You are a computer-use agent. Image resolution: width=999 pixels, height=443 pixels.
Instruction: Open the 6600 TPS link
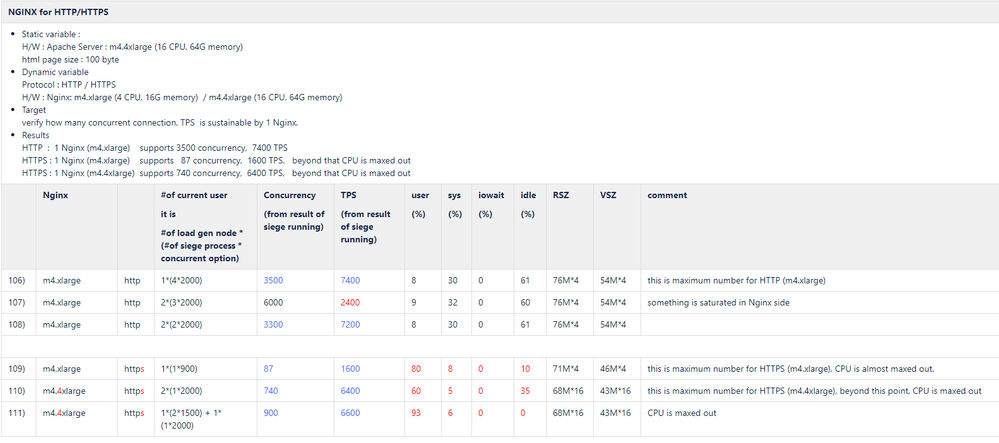pyautogui.click(x=350, y=412)
